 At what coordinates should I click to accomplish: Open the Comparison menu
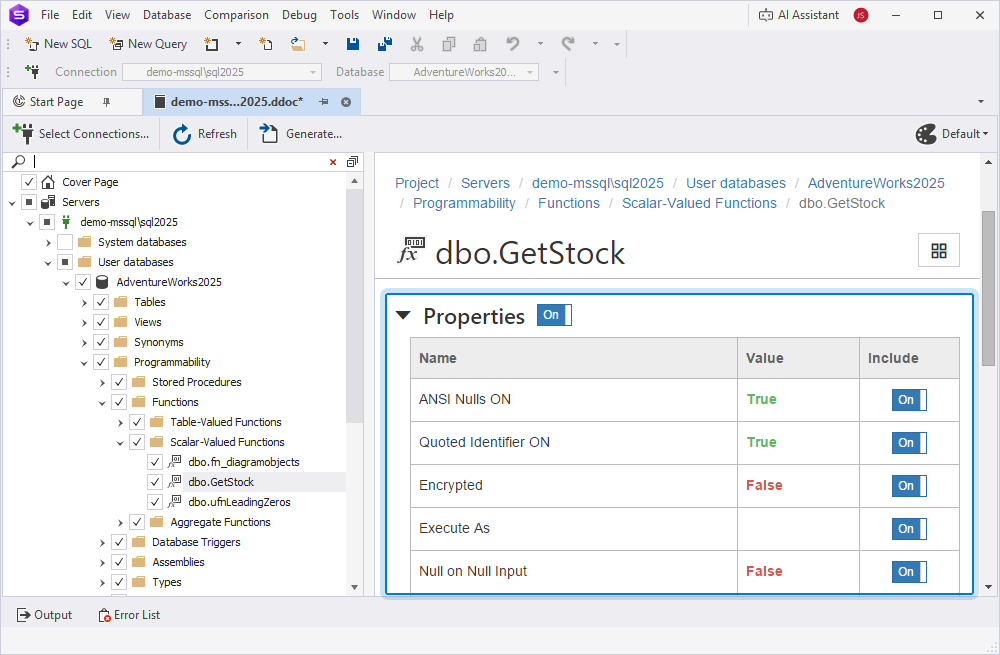click(236, 15)
